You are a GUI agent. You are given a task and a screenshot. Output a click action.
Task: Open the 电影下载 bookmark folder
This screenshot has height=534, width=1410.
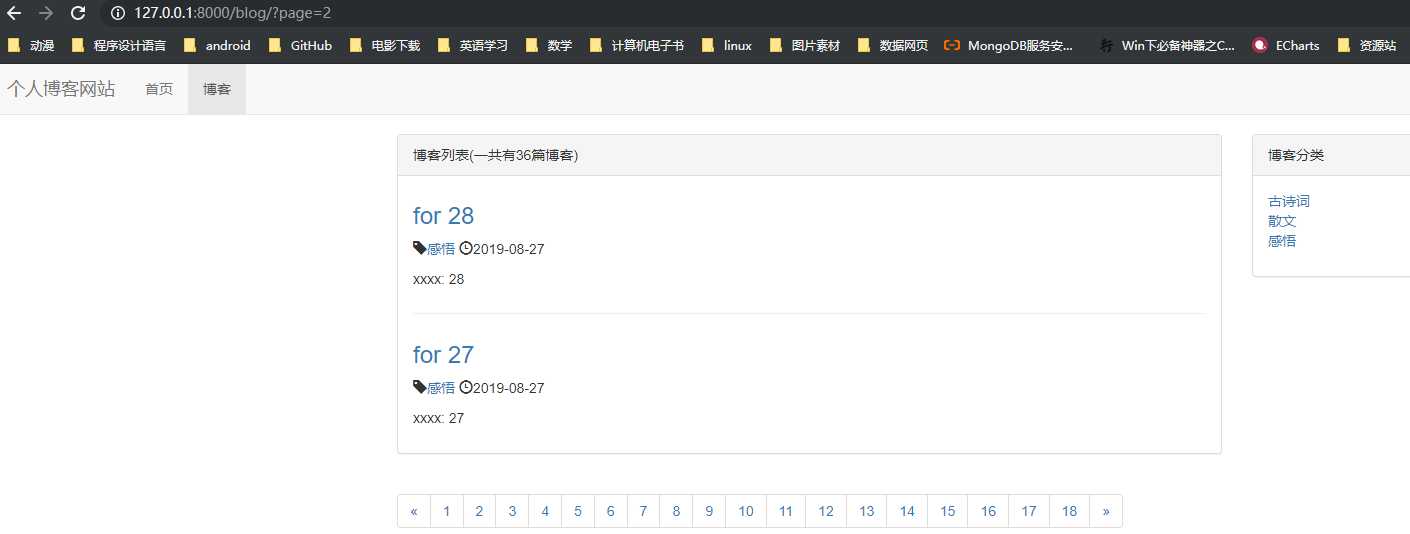384,45
